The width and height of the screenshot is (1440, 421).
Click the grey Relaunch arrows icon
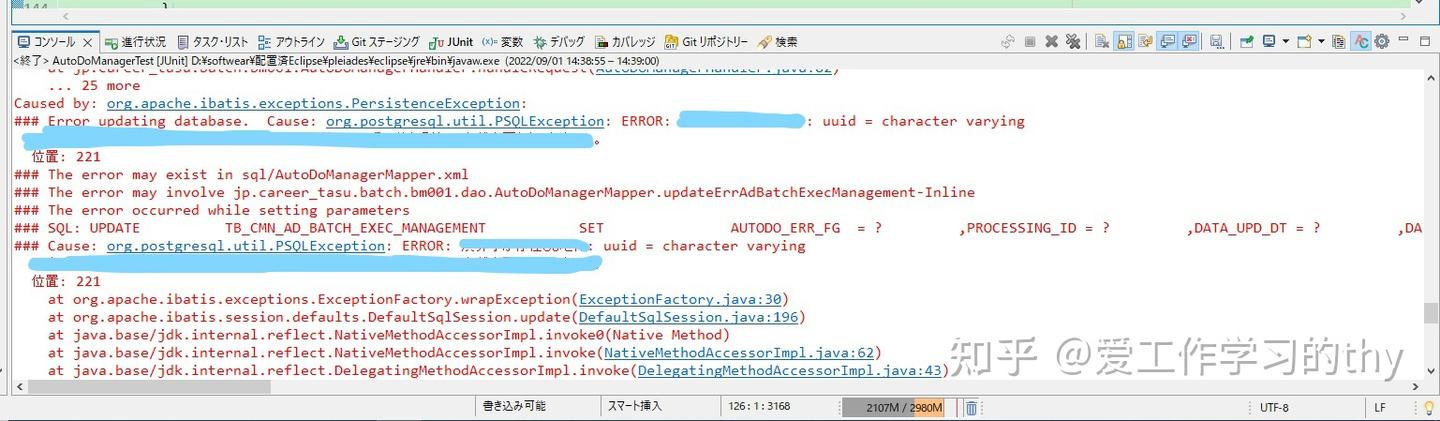pyautogui.click(x=1008, y=42)
